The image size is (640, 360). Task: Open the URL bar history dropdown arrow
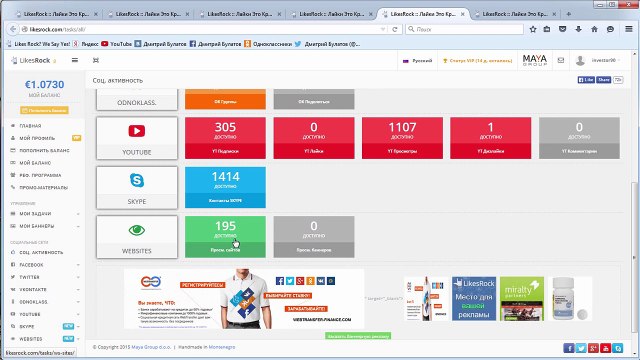[383, 29]
